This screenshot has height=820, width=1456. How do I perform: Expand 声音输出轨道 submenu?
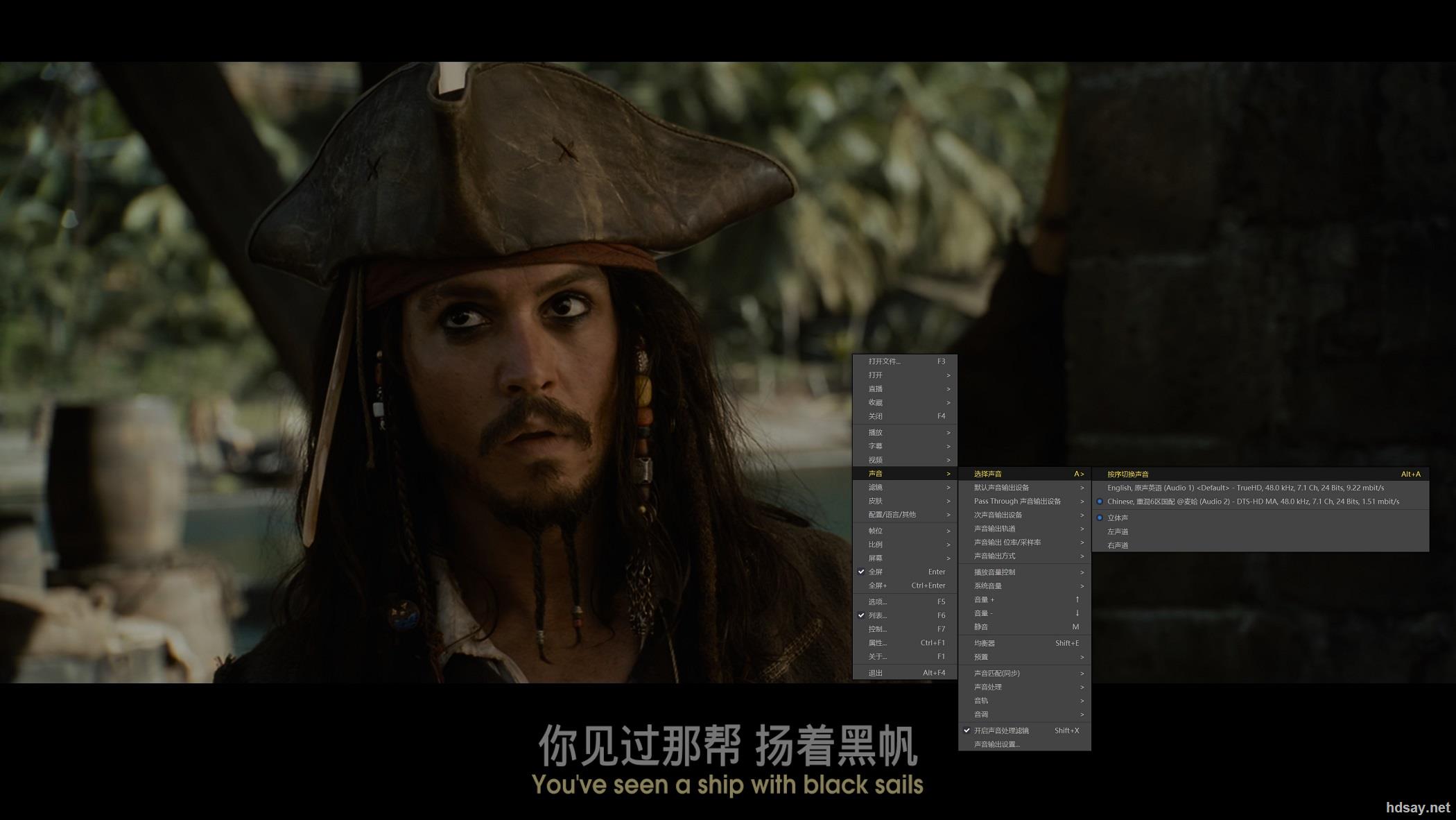(x=1025, y=529)
